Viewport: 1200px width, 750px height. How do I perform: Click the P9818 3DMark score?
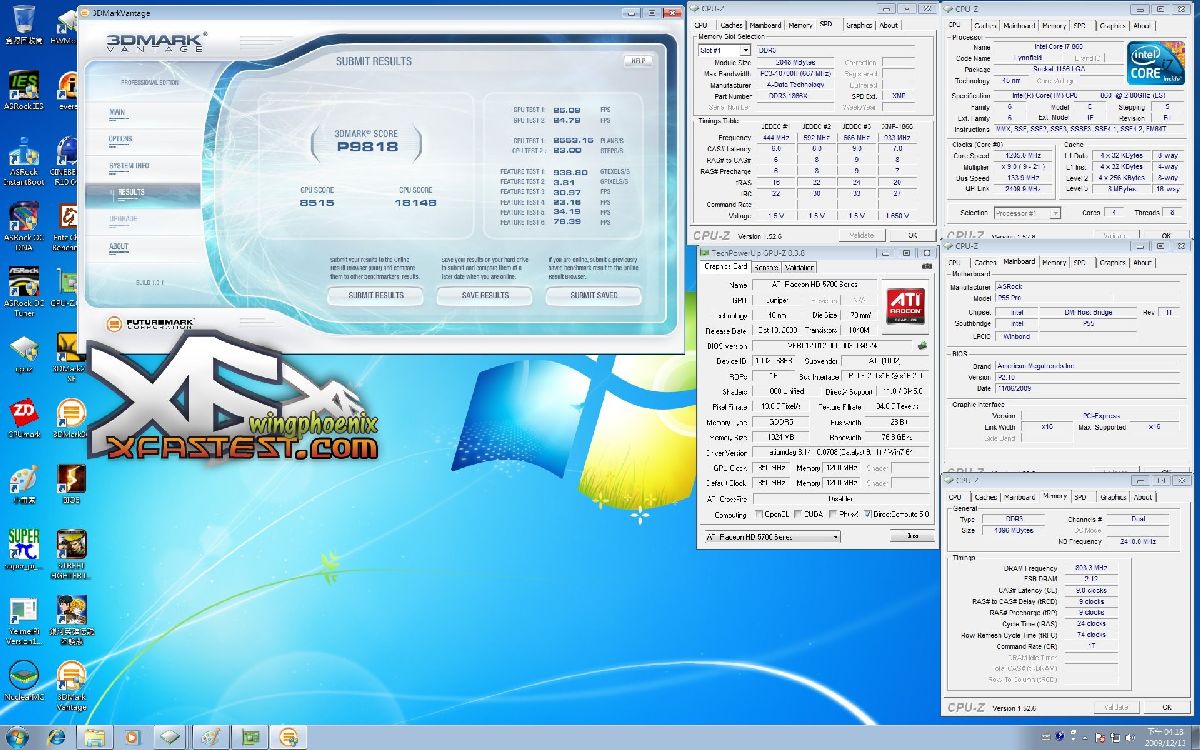pos(367,147)
